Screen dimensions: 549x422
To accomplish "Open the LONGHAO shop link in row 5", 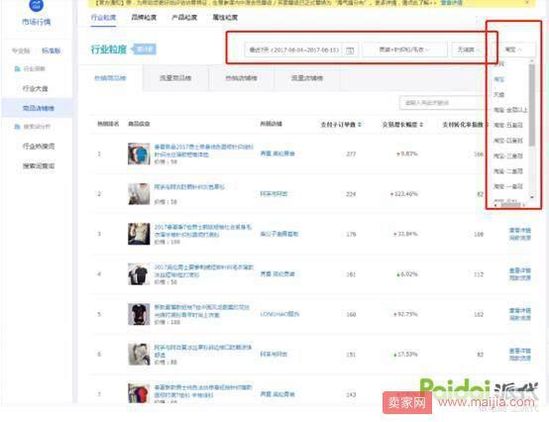I will coord(280,314).
